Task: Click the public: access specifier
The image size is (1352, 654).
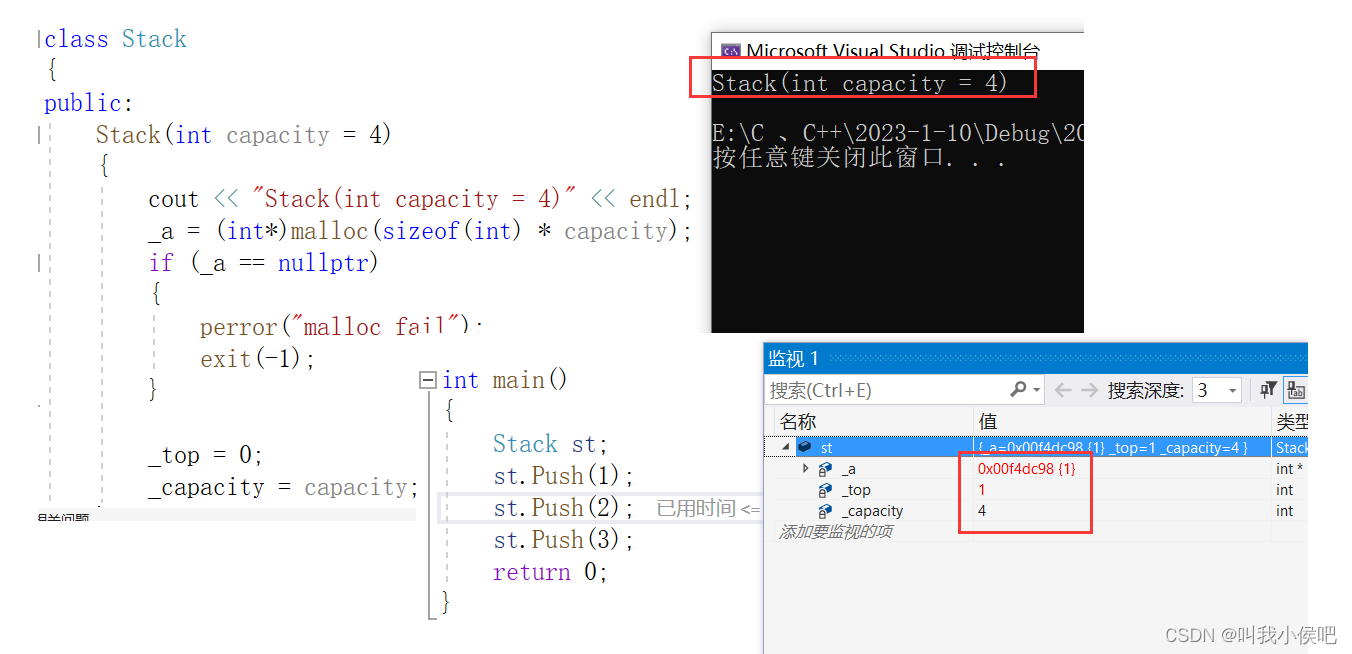Action: (88, 103)
